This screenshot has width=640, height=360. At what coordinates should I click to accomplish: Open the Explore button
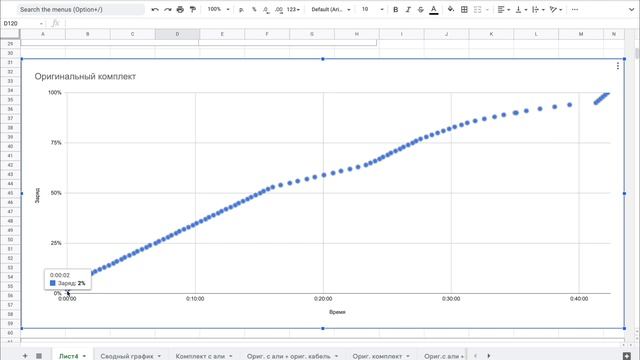coord(627,356)
